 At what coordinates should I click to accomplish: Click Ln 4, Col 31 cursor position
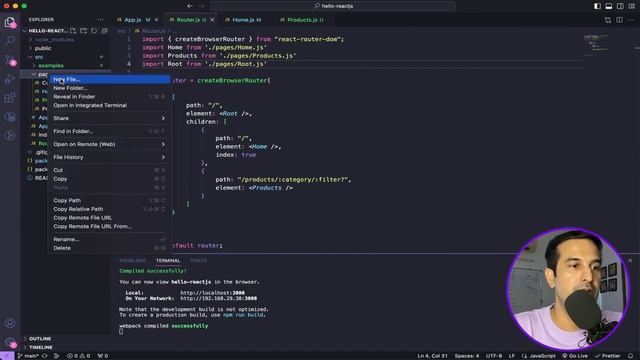pyautogui.click(x=433, y=356)
